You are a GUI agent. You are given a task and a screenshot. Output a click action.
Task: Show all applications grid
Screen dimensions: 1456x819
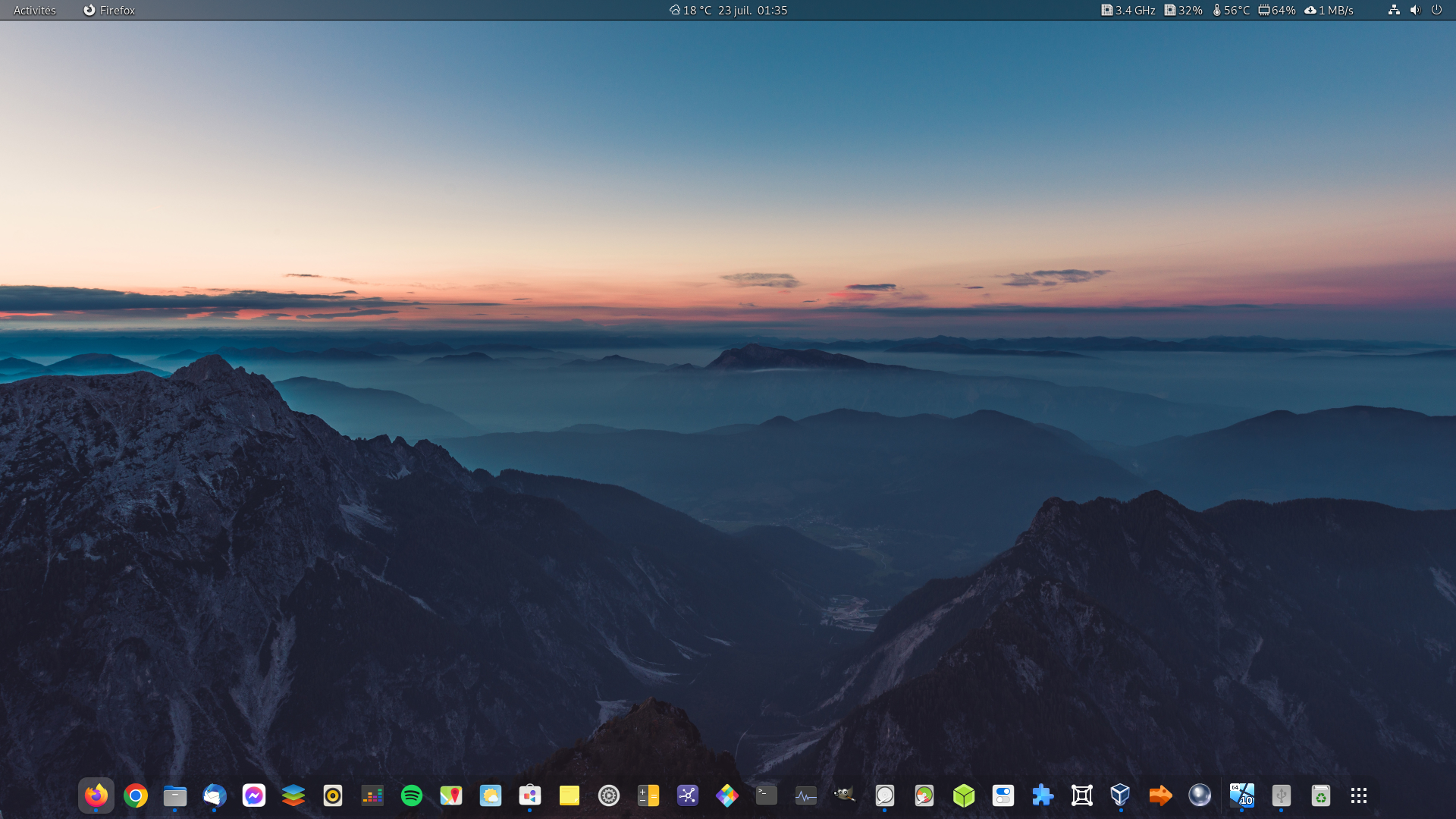(1359, 795)
